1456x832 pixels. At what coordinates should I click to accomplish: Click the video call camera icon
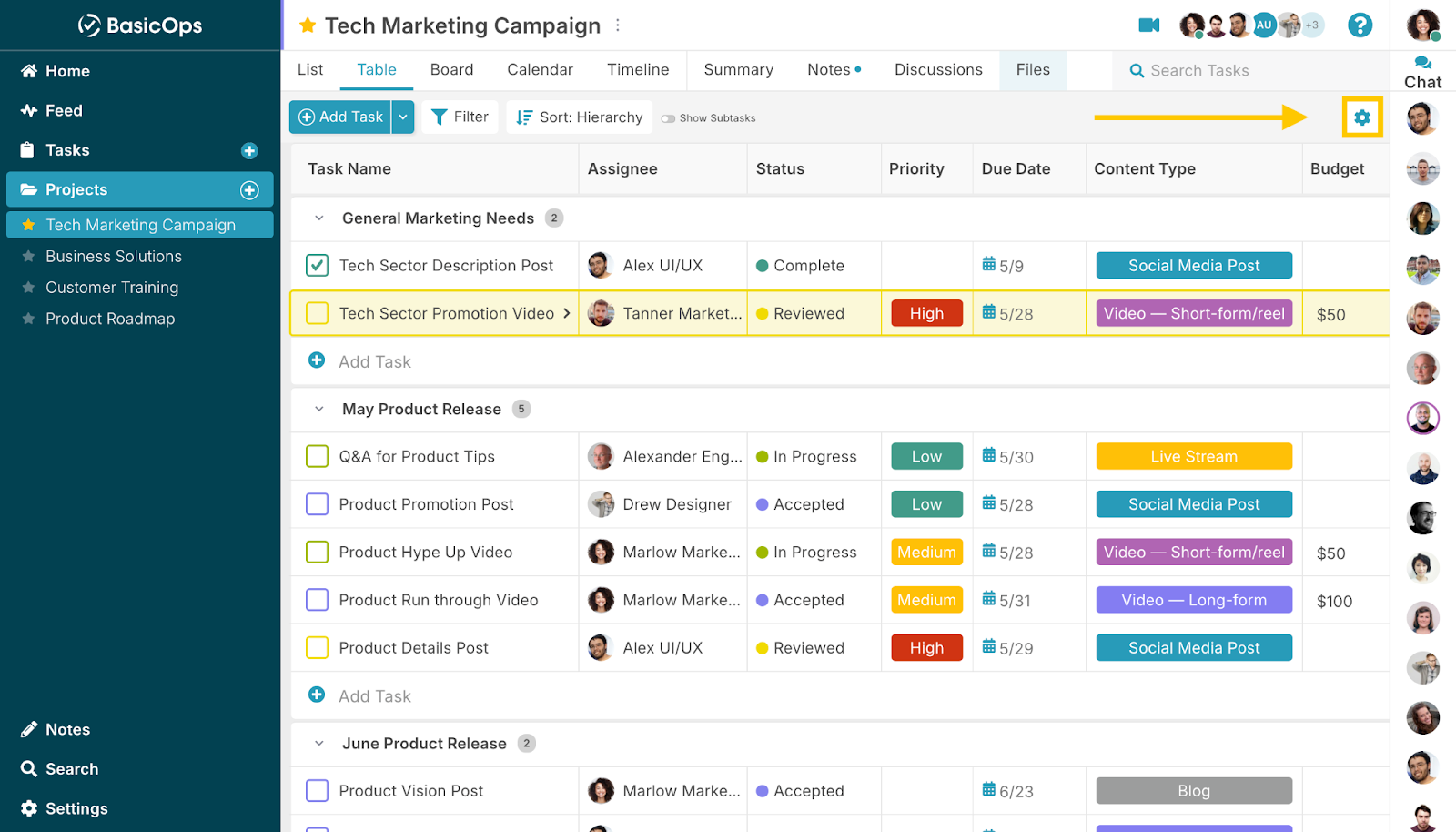click(x=1148, y=25)
